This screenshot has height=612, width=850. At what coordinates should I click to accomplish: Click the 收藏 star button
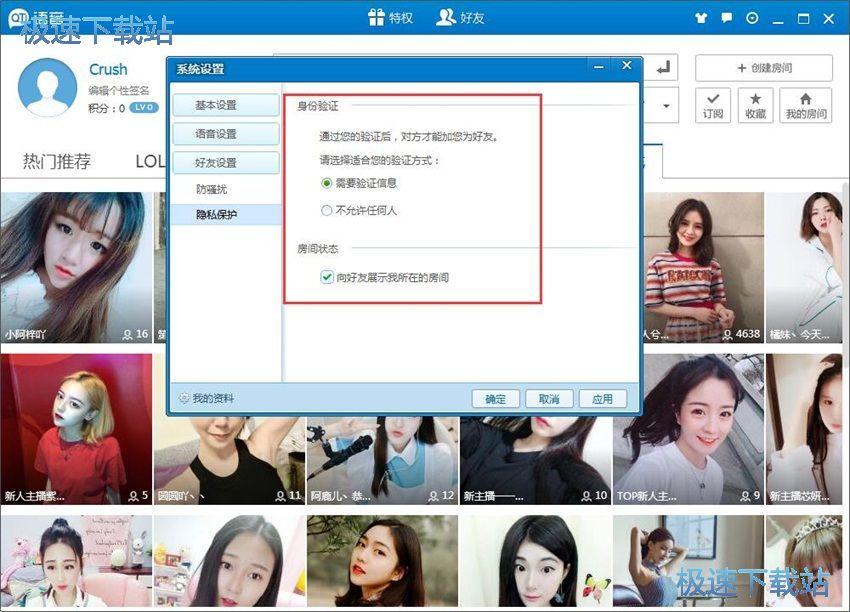point(755,105)
